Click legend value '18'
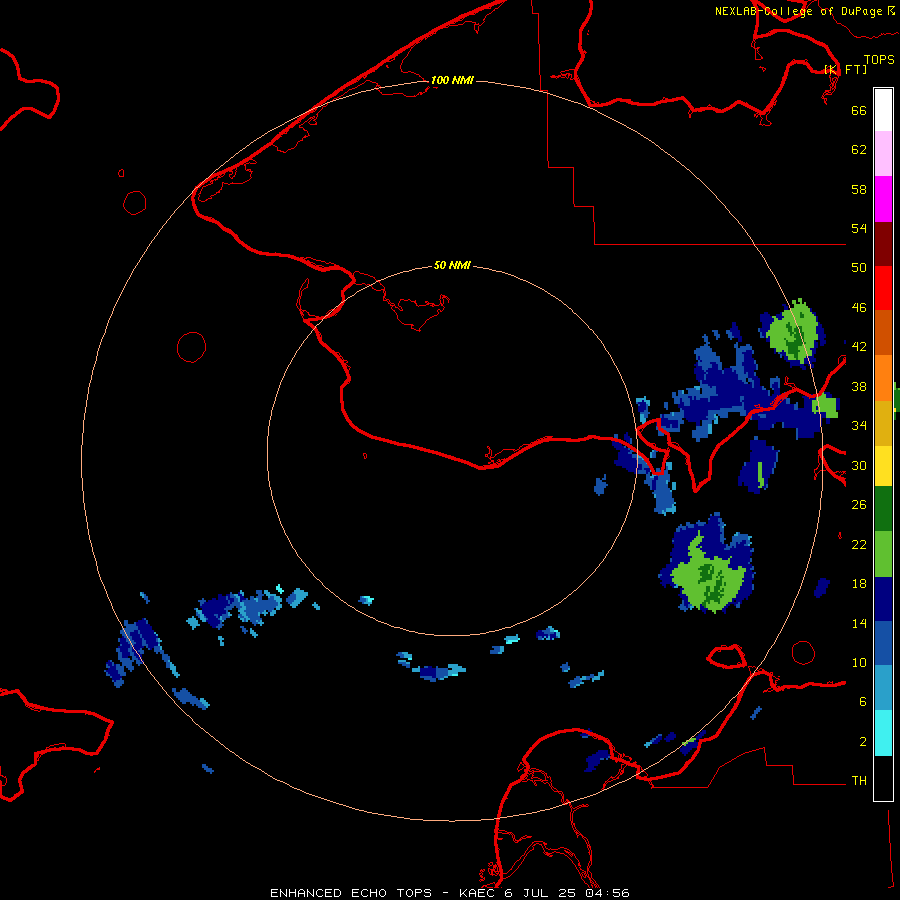Screen dimensions: 900x900 coord(859,584)
